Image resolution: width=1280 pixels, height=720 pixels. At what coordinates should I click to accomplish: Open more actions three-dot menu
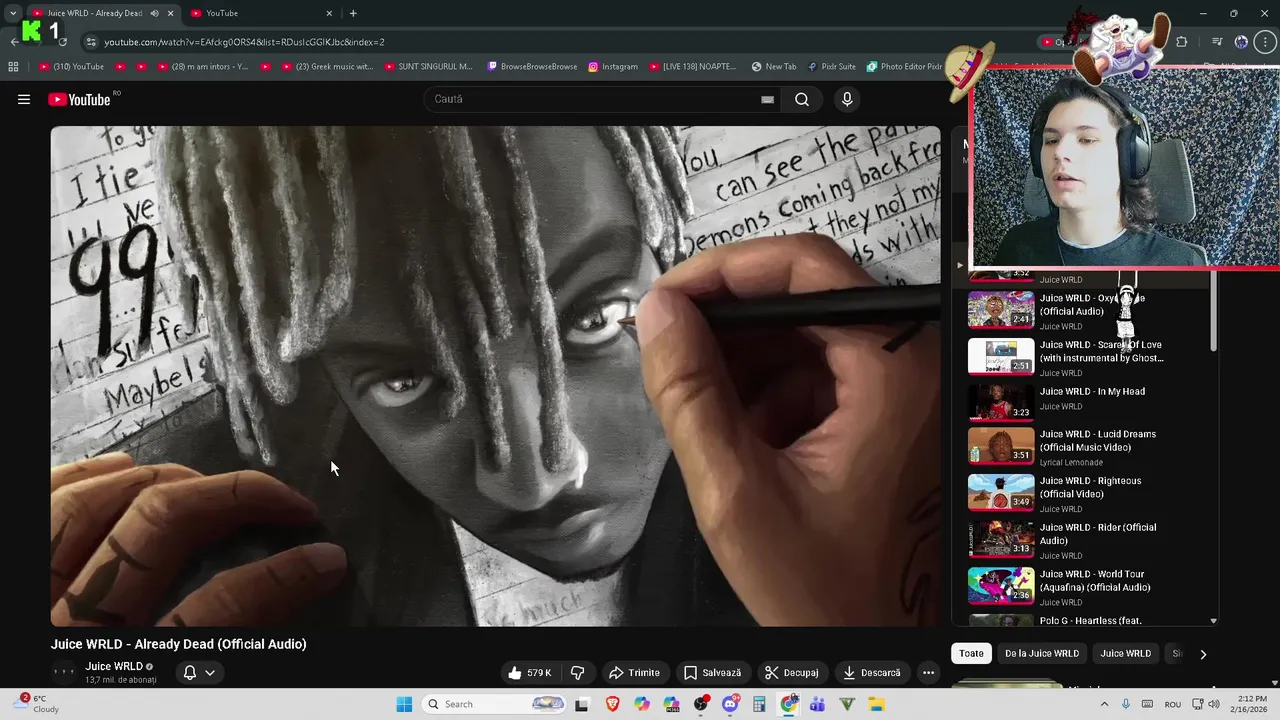pos(928,673)
